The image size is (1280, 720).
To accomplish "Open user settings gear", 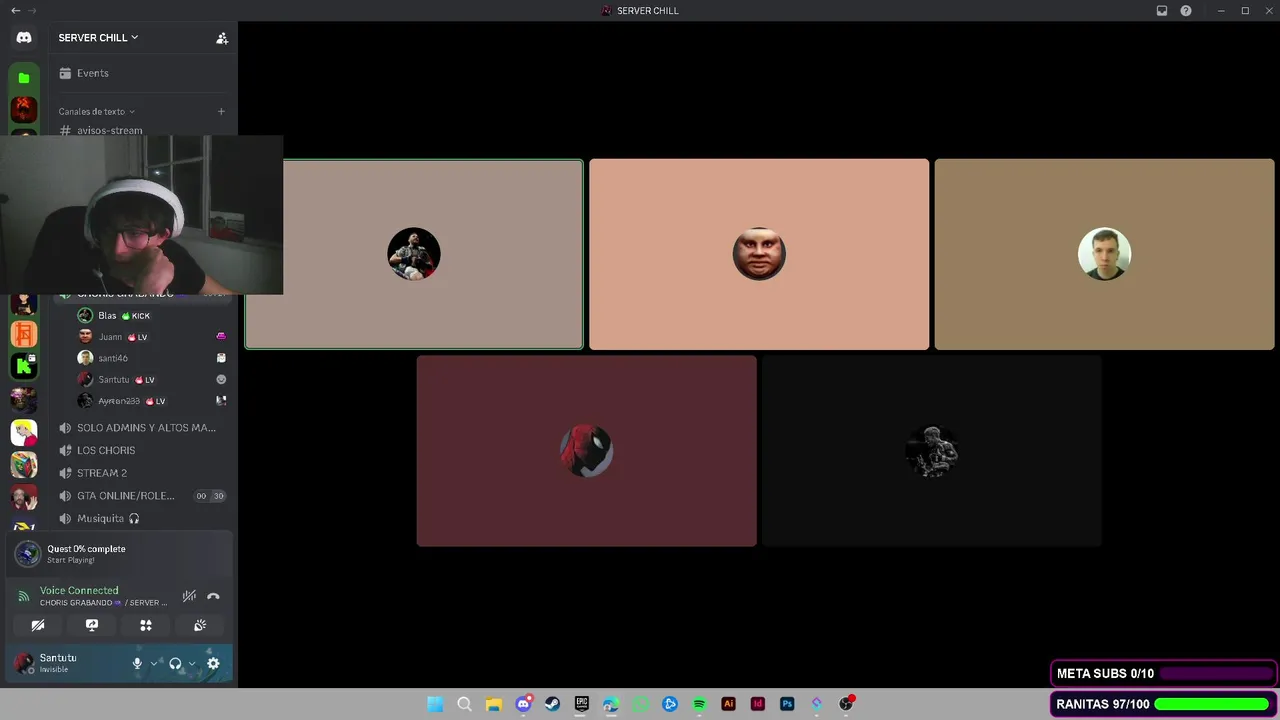I will (213, 663).
